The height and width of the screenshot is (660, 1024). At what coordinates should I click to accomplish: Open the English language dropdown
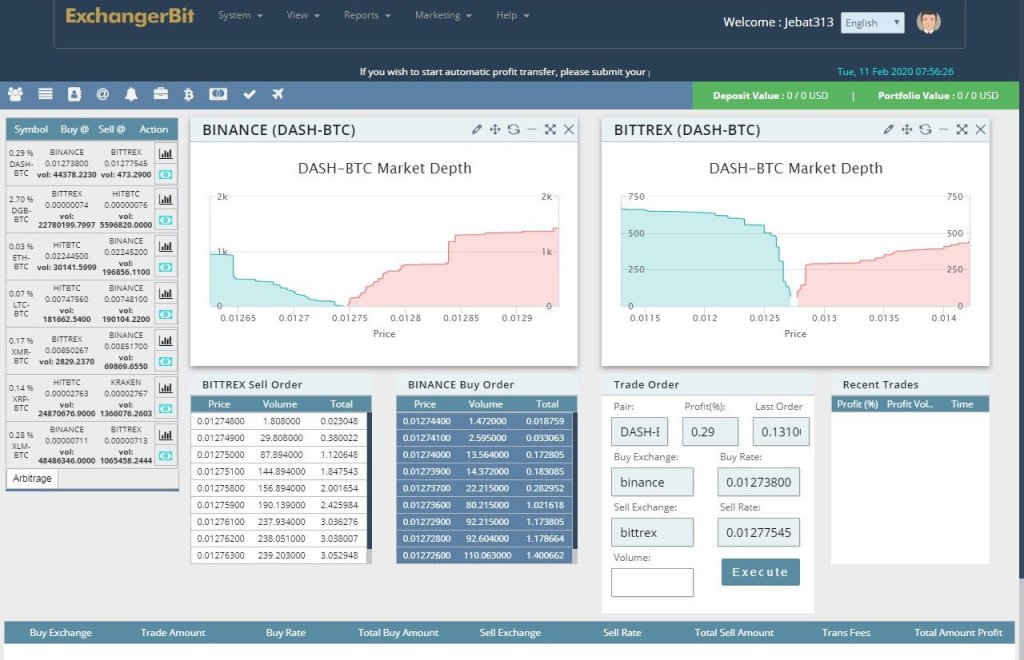(872, 23)
